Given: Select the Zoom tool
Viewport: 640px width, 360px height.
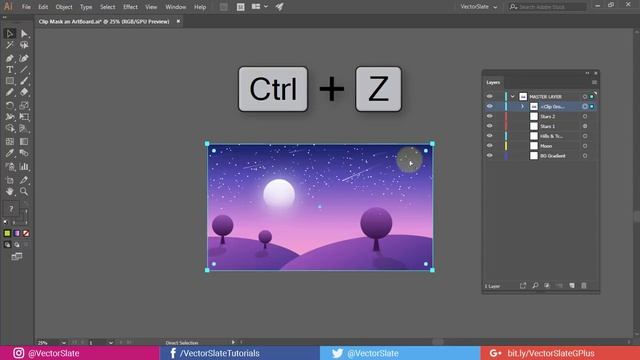Looking at the screenshot, I should [24, 191].
